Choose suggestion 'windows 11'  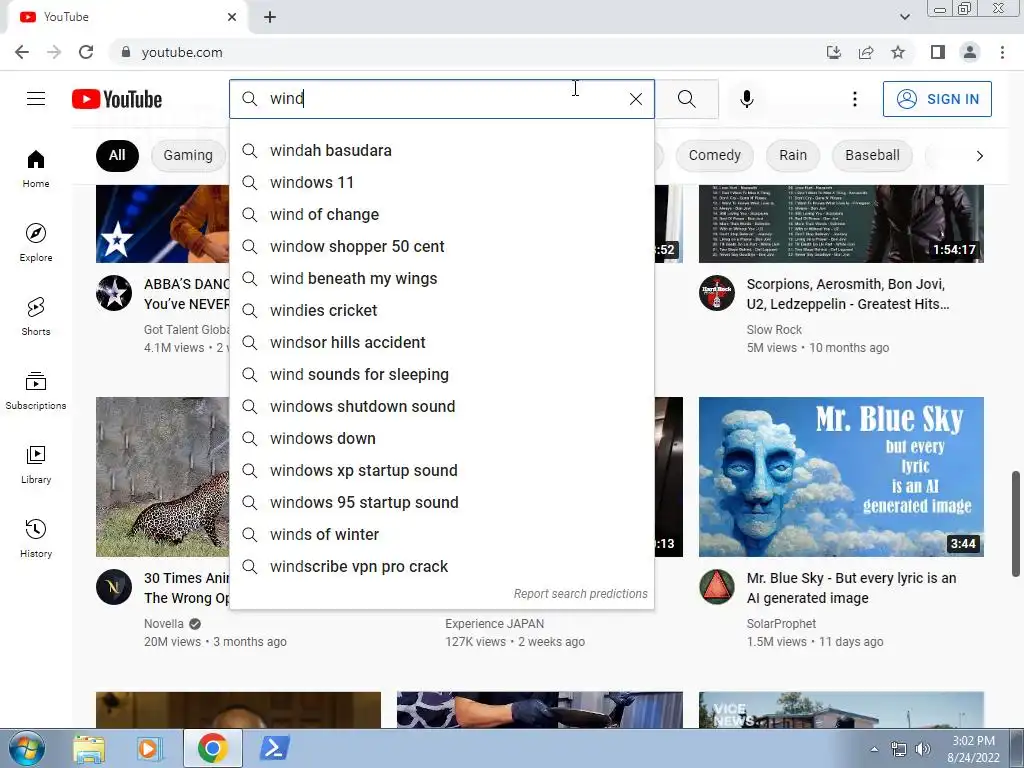point(441,182)
